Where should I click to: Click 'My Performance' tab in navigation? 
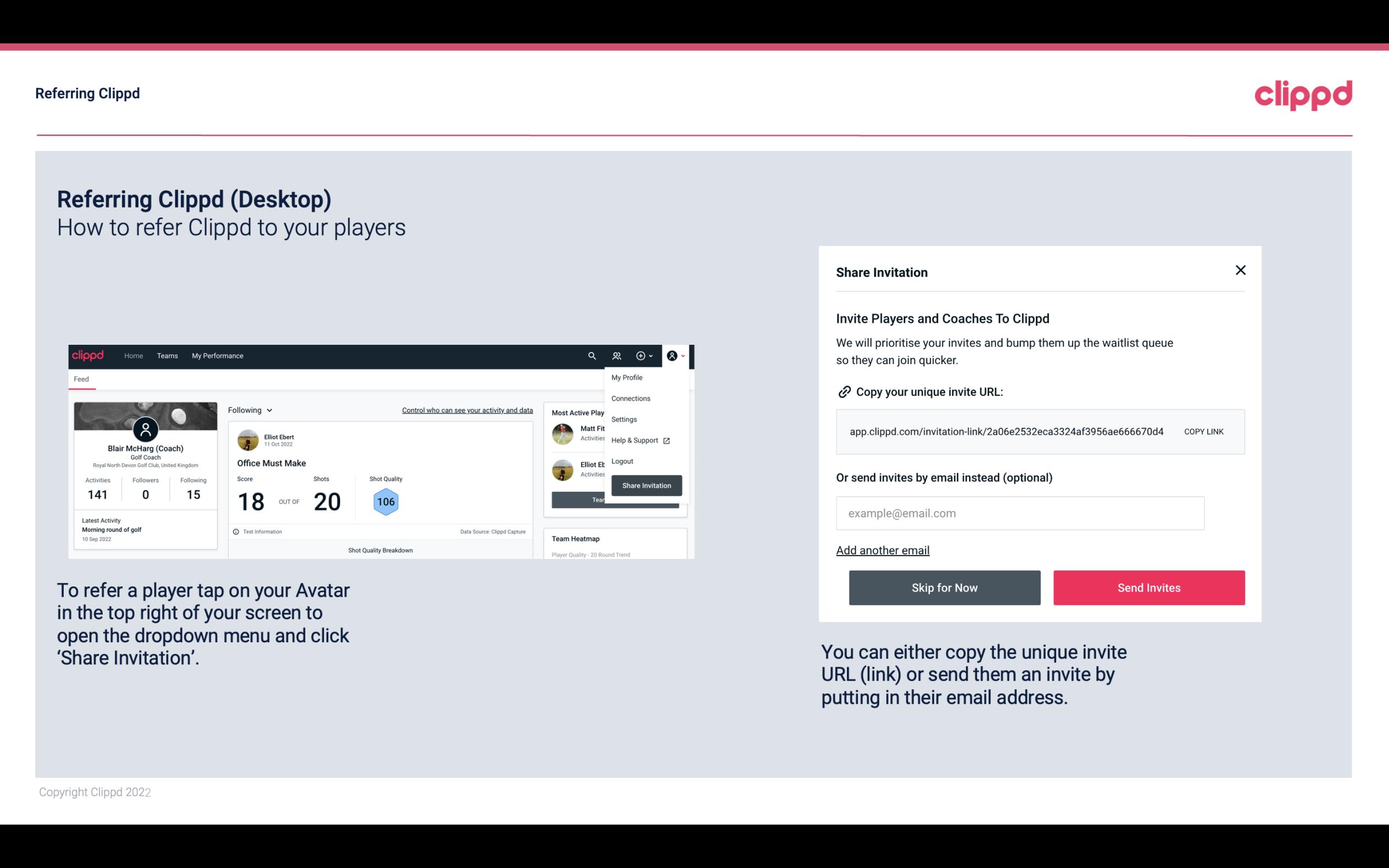click(217, 356)
